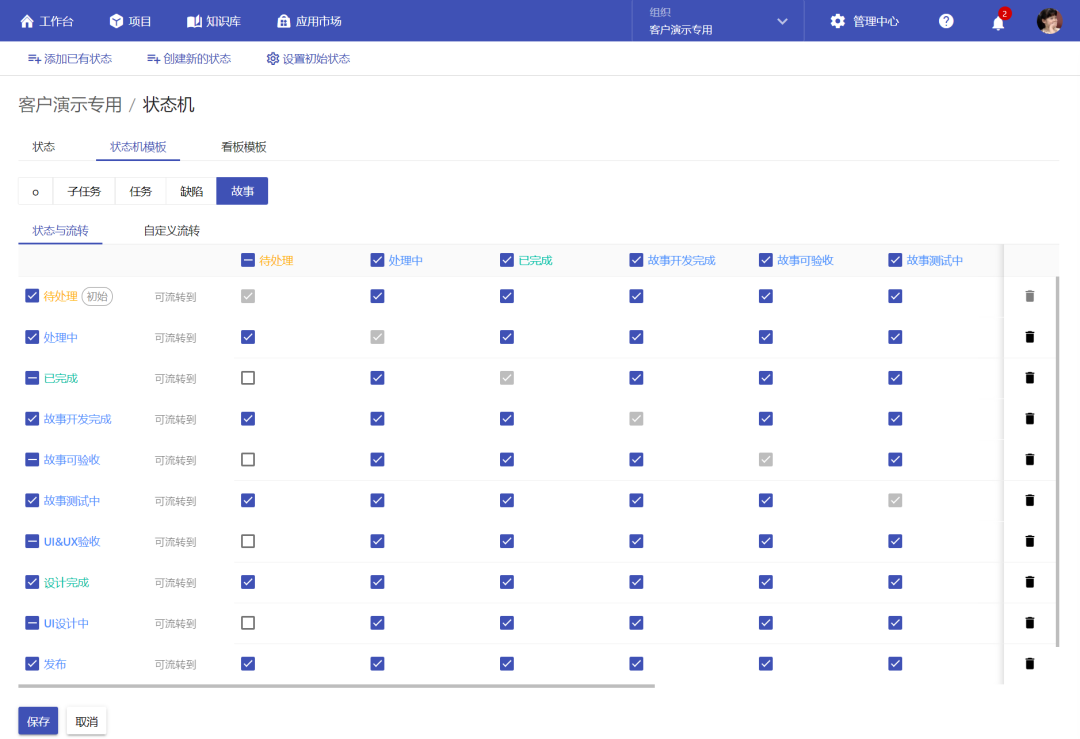Click the 保存 button
Viewport: 1080px width, 739px height.
pos(38,721)
